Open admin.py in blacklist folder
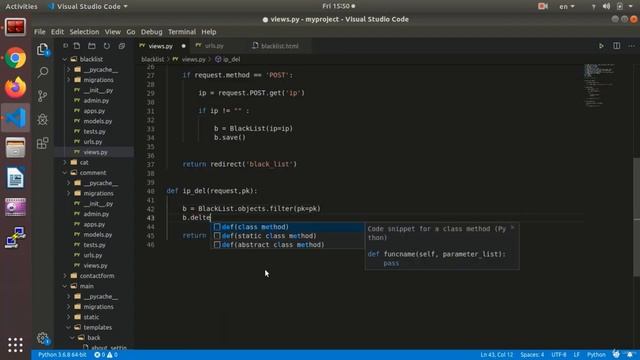The image size is (640, 360). point(96,100)
